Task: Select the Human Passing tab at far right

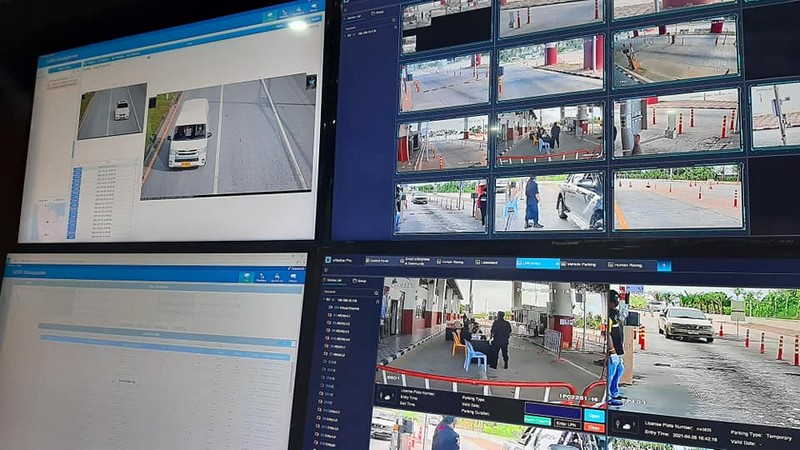Action: coord(630,266)
